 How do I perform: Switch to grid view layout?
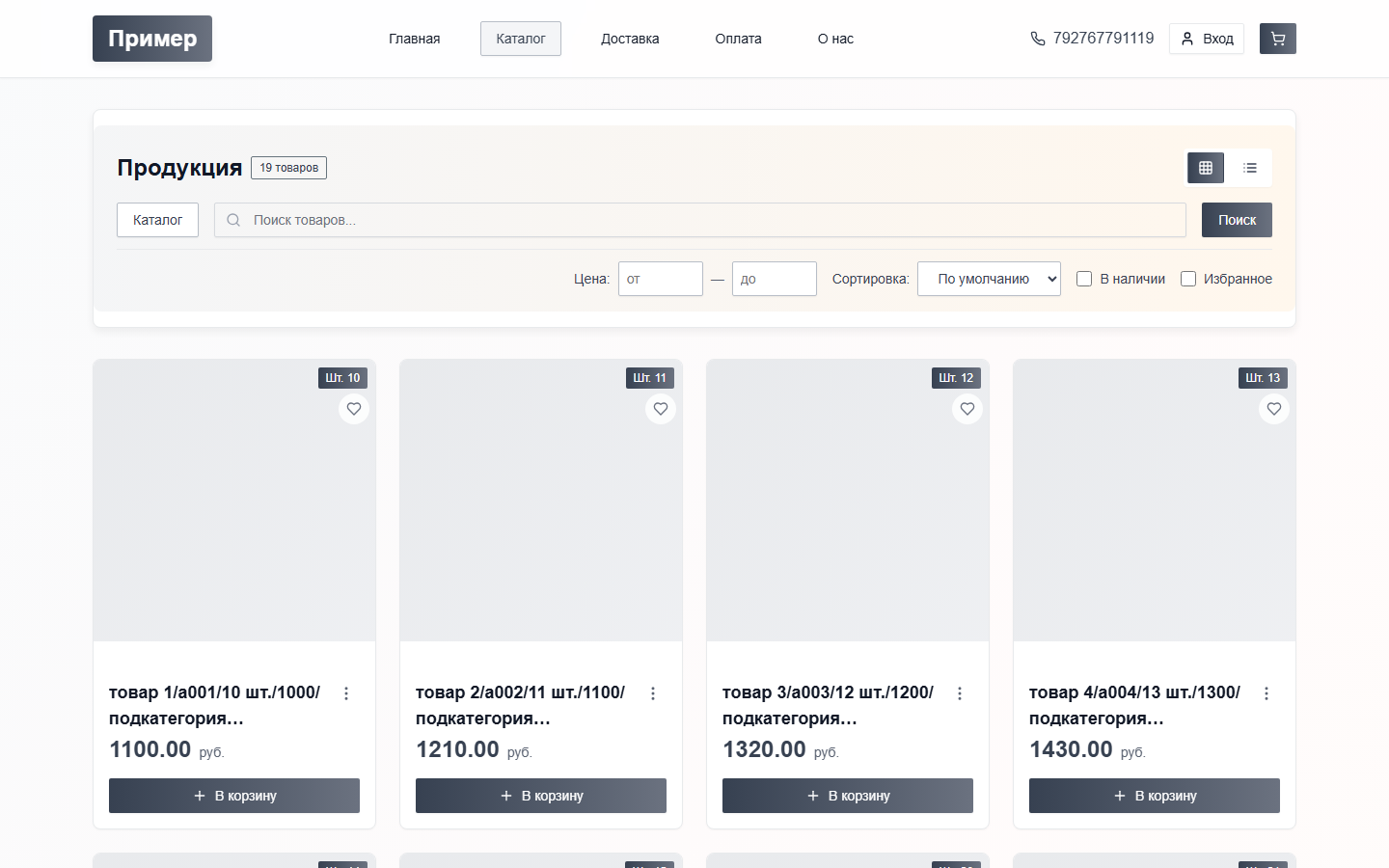click(x=1206, y=168)
